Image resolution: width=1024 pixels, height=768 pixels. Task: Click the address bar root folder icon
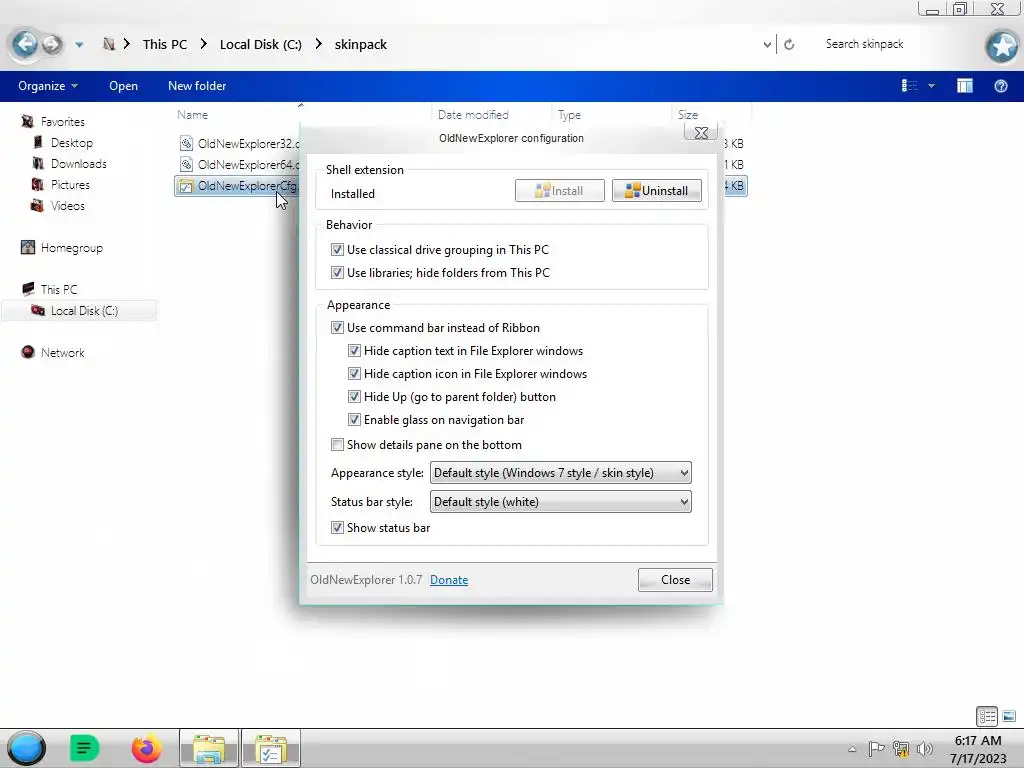tap(109, 44)
